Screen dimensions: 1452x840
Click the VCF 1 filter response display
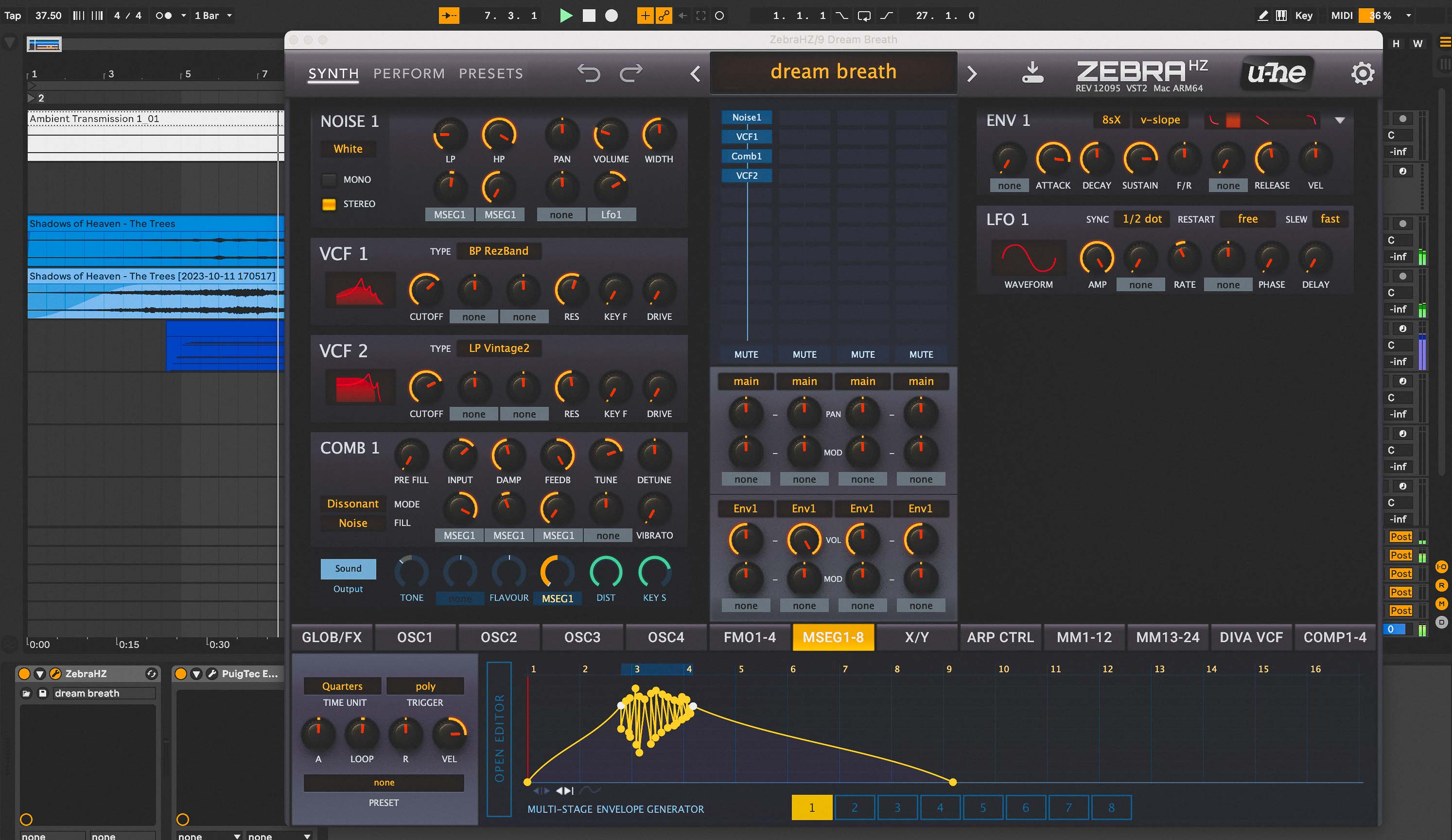tap(360, 290)
